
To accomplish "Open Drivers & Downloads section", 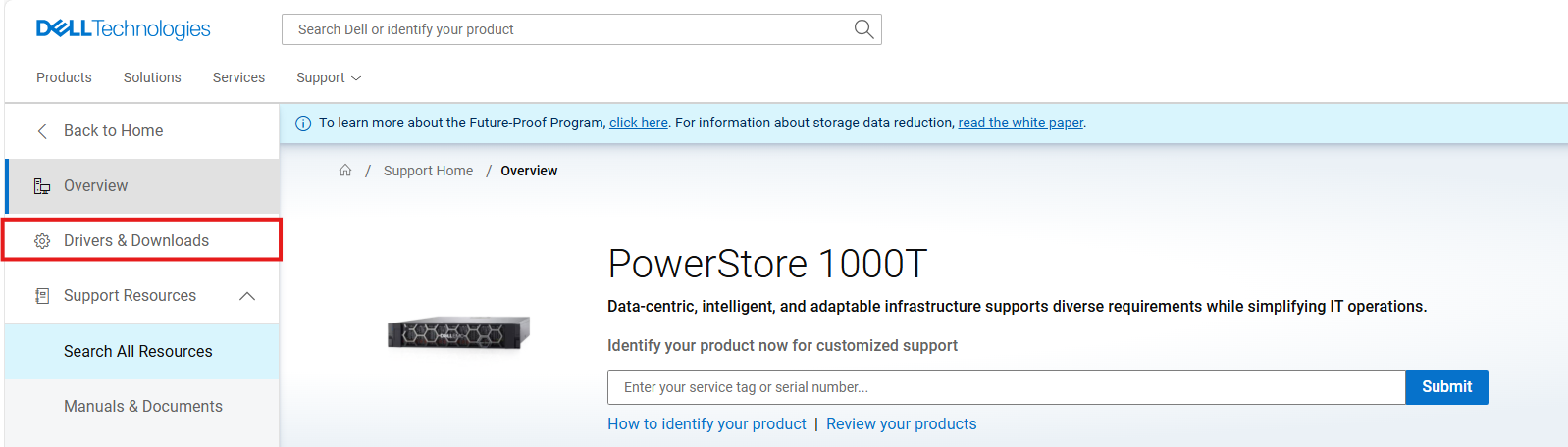I will coord(142,240).
